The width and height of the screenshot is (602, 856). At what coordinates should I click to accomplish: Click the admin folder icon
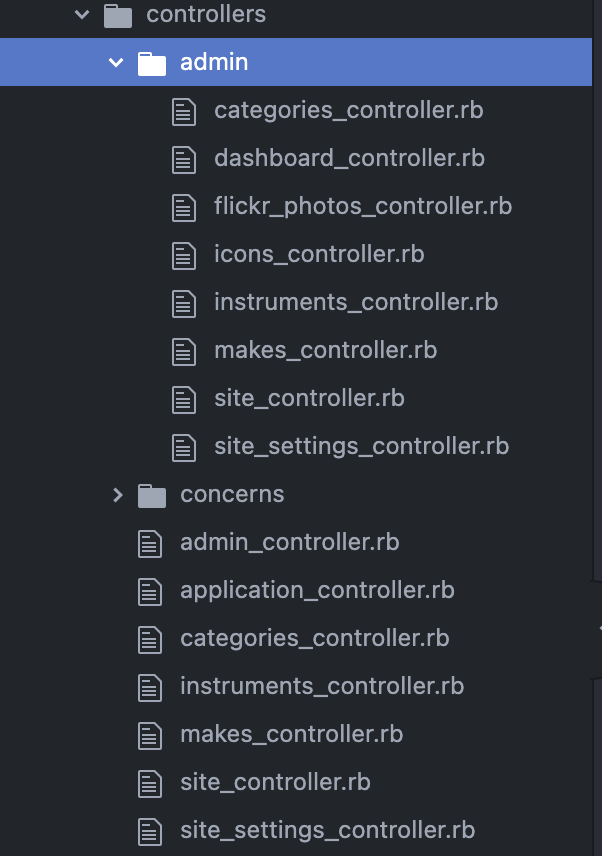click(152, 63)
